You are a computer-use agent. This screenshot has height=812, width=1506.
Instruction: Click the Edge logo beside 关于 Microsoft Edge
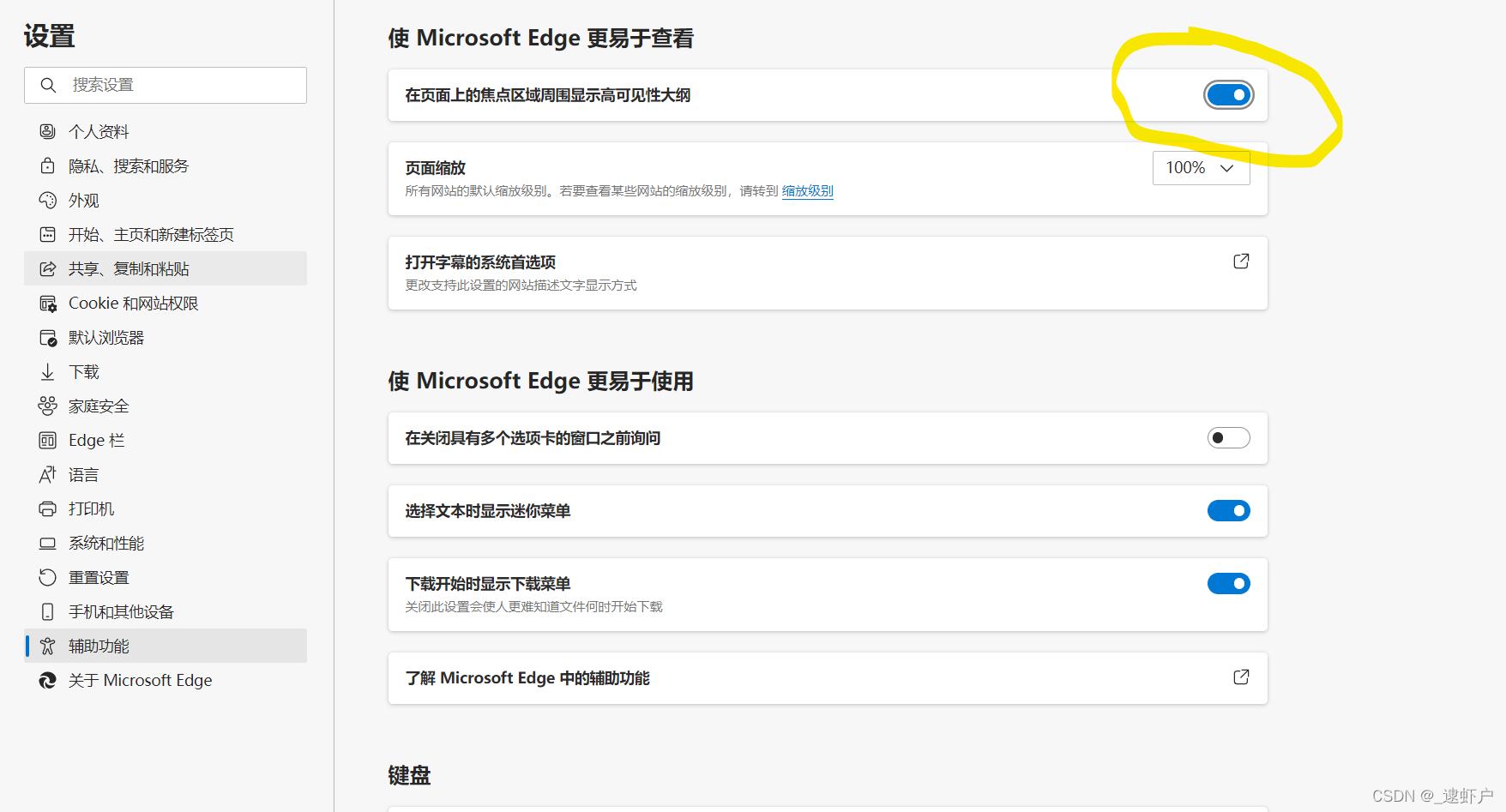[x=48, y=680]
